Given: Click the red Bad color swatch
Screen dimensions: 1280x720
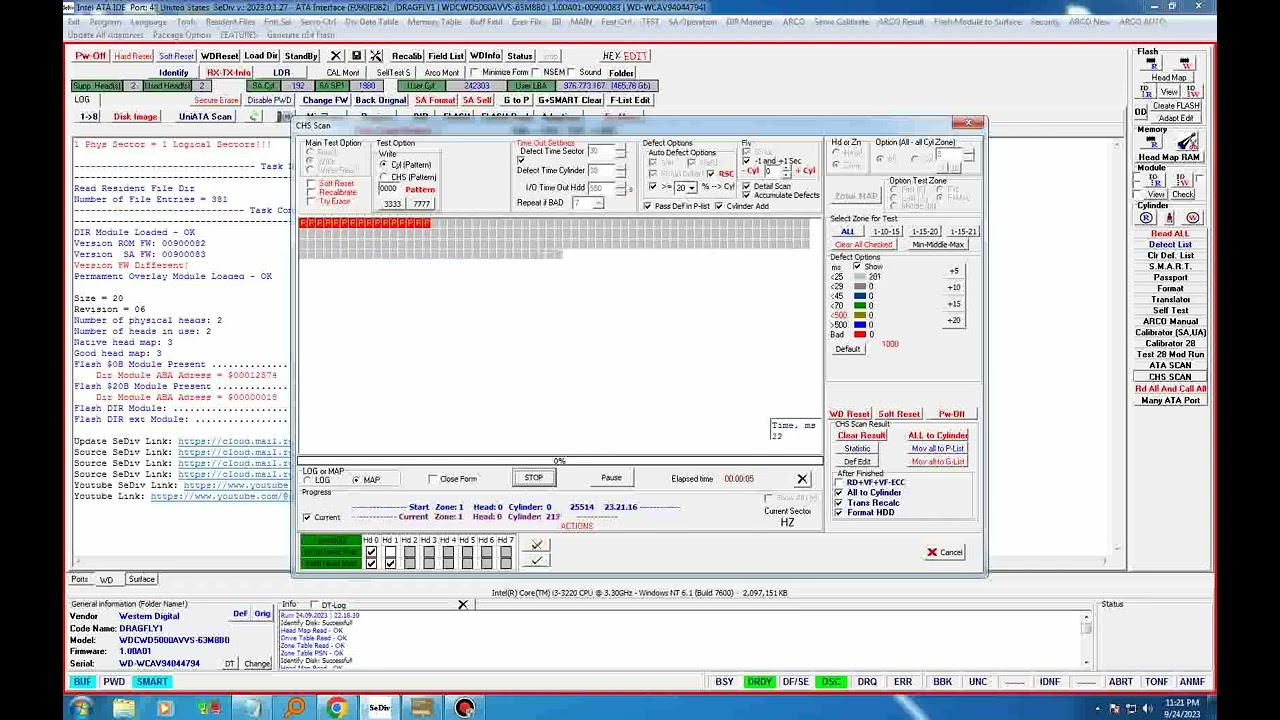Looking at the screenshot, I should (860, 335).
